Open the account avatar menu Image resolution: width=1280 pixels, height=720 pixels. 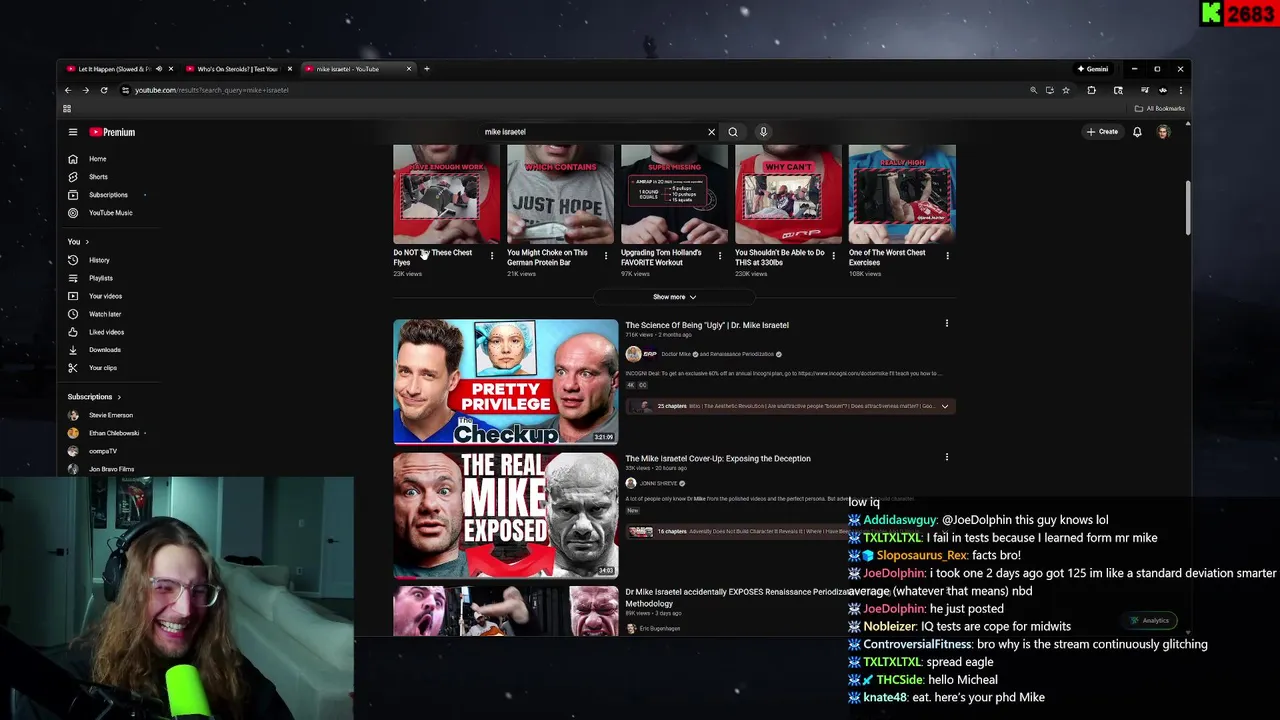click(x=1163, y=132)
